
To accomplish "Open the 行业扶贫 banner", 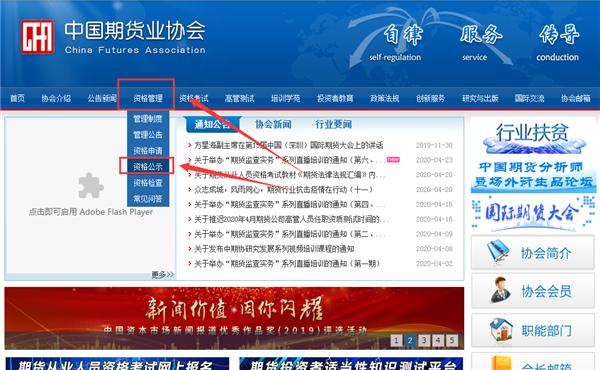I will [x=533, y=137].
